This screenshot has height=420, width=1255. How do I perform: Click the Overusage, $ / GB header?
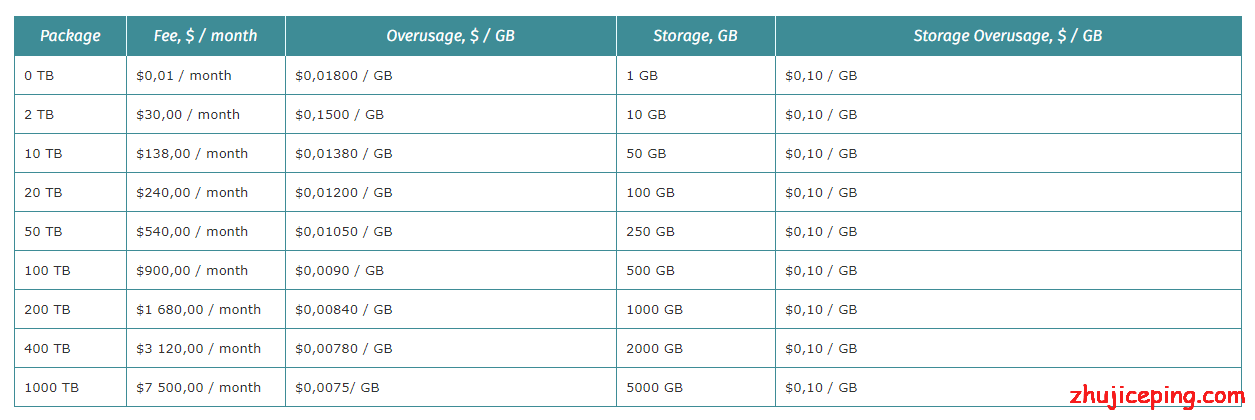(451, 36)
